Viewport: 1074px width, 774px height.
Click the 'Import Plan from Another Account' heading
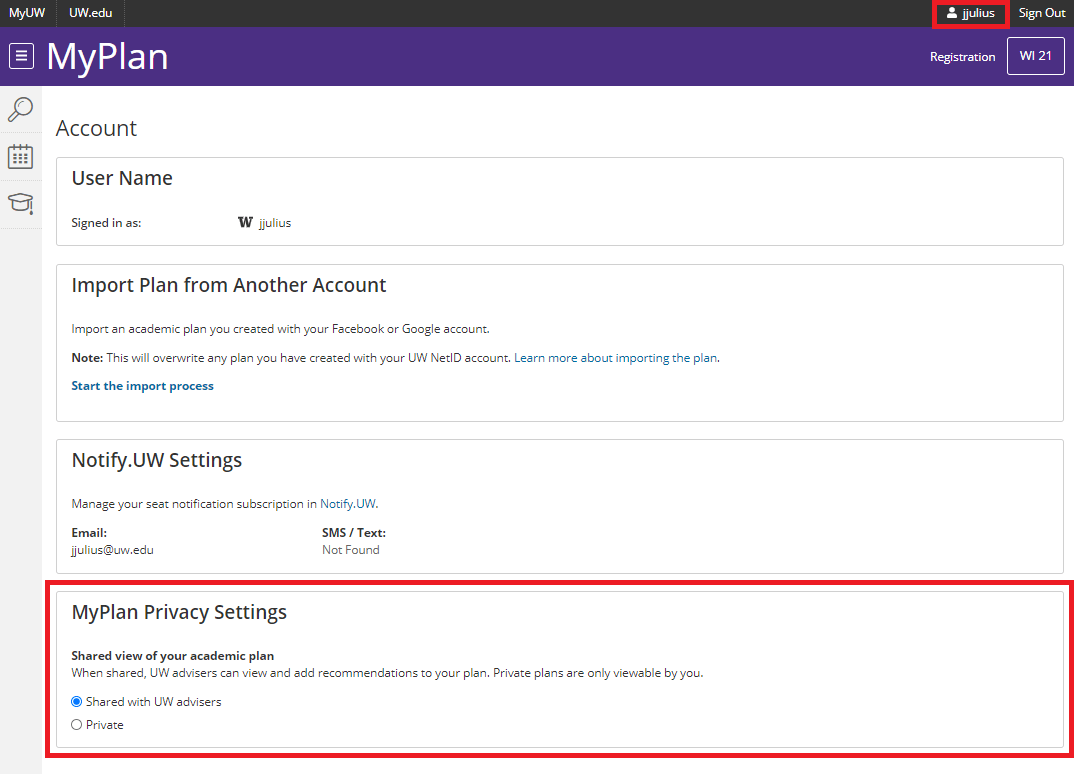tap(229, 286)
